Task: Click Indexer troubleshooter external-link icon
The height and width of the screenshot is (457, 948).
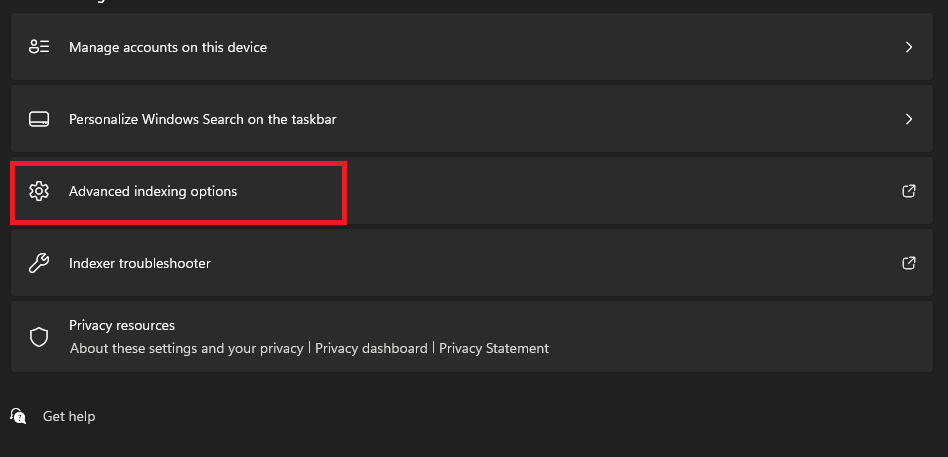Action: point(909,263)
